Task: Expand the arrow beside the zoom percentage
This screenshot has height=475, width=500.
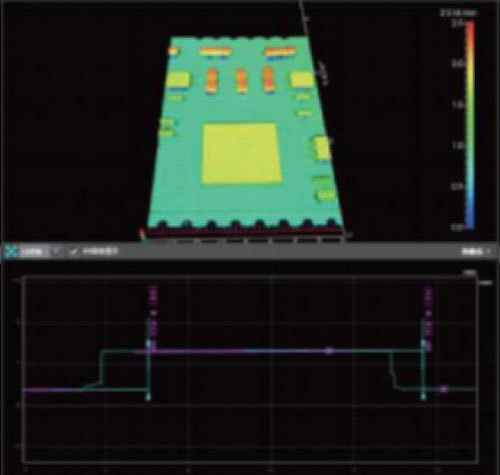Action: pyautogui.click(x=56, y=251)
